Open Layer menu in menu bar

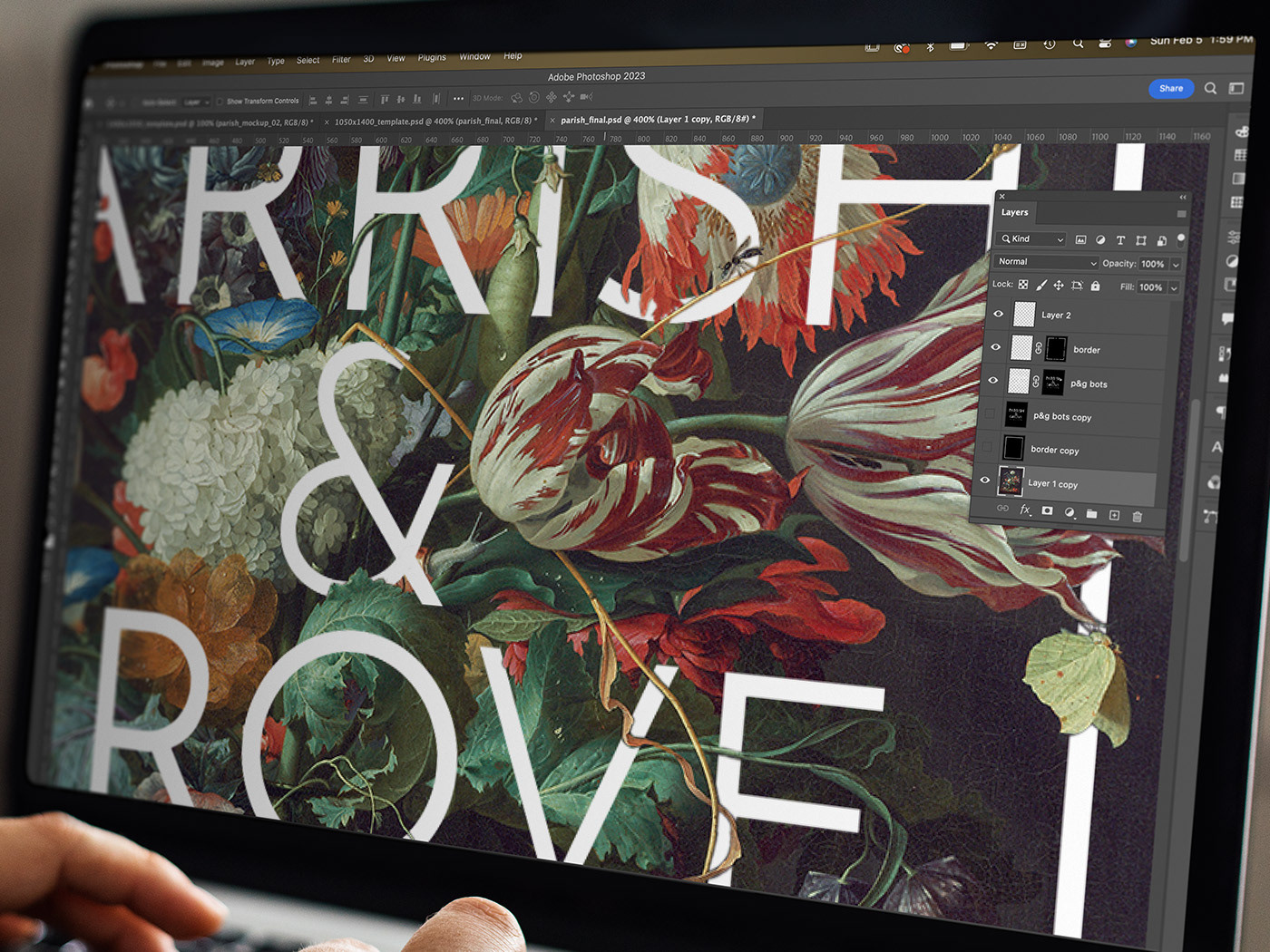[245, 62]
